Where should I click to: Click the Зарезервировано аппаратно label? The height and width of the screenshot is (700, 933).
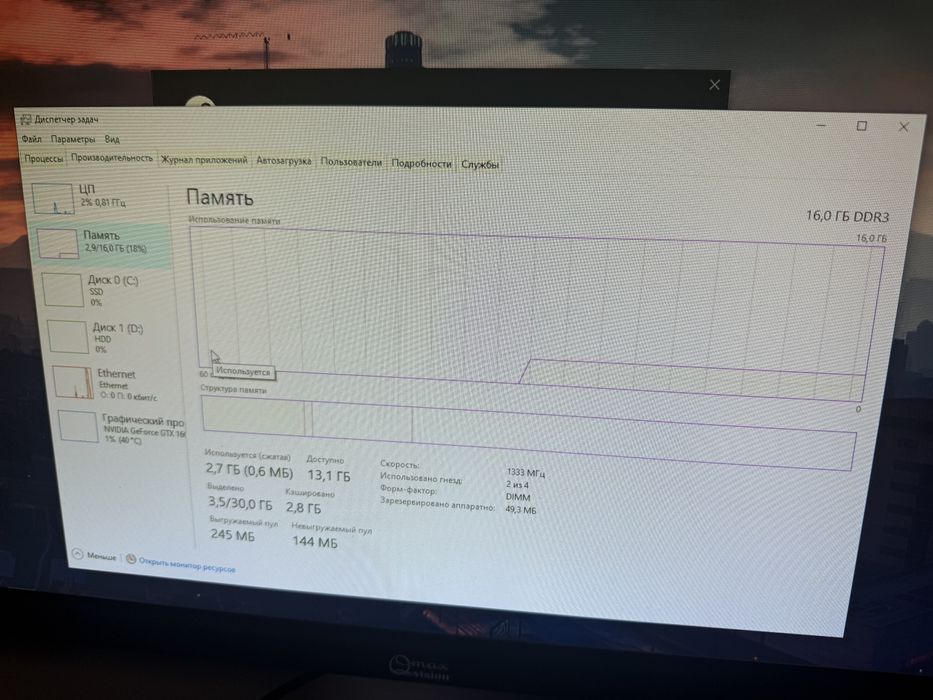pyautogui.click(x=437, y=505)
